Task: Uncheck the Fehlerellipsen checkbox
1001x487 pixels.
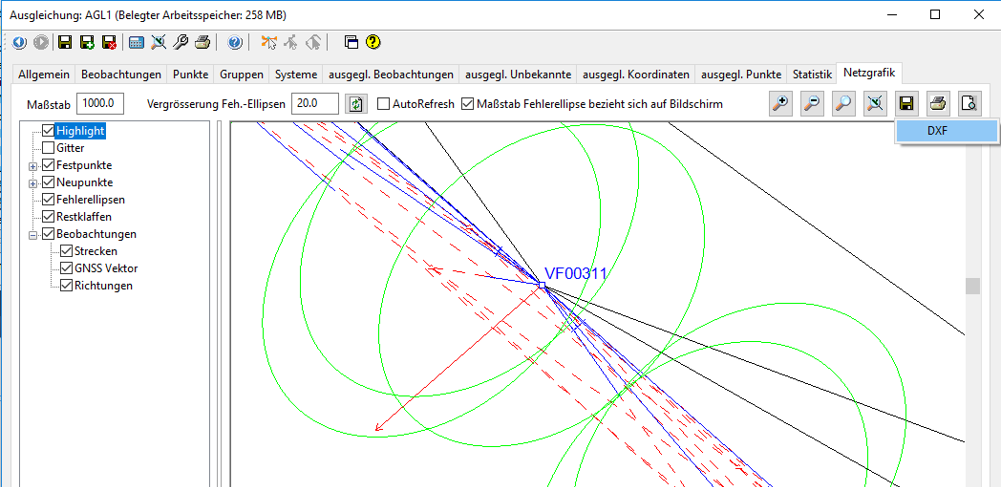Action: coord(48,200)
